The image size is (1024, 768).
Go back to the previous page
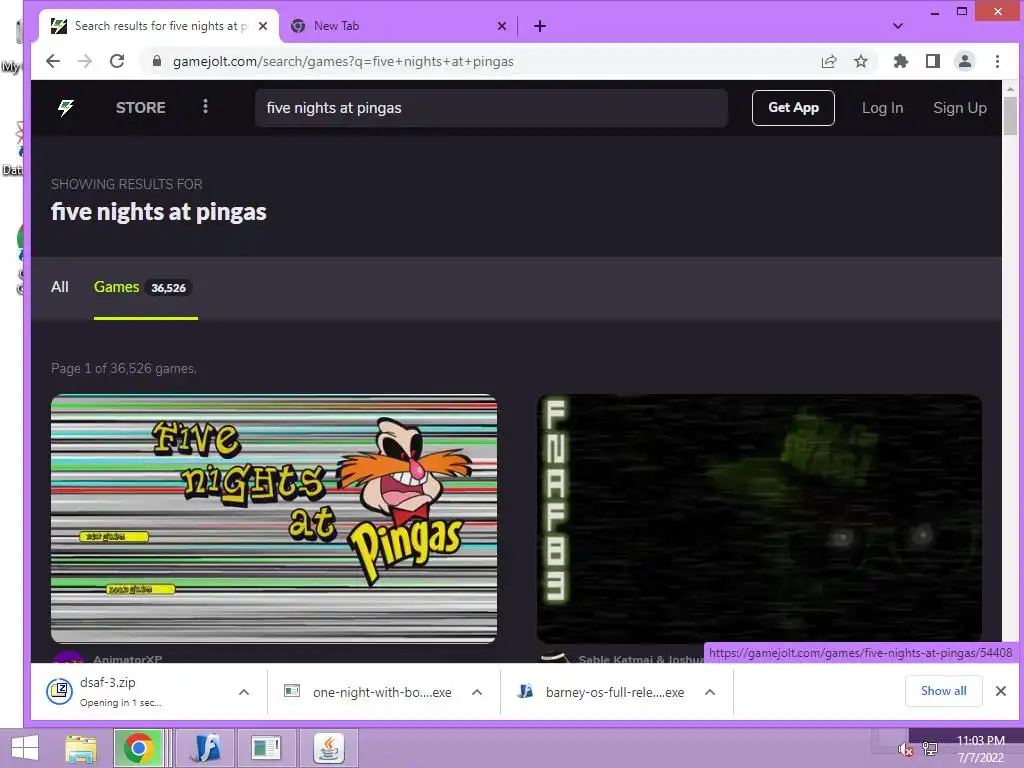pyautogui.click(x=53, y=61)
